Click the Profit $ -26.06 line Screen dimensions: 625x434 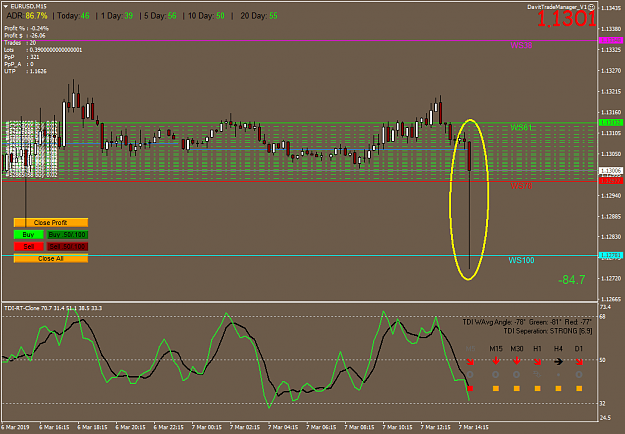[25, 35]
